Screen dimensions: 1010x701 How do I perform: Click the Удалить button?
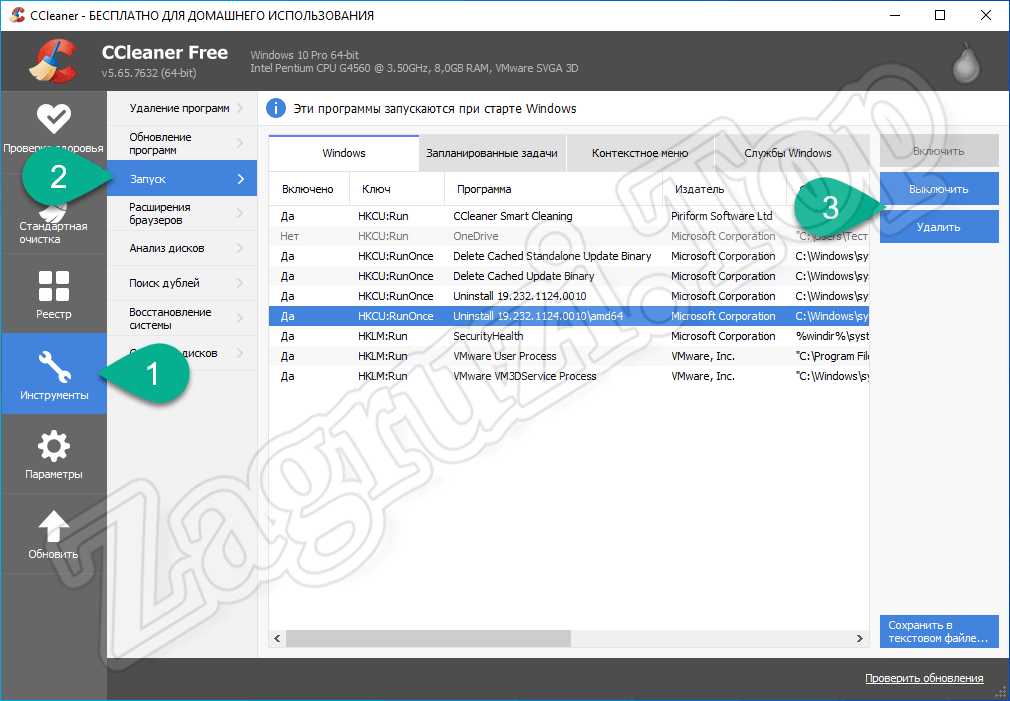(939, 227)
